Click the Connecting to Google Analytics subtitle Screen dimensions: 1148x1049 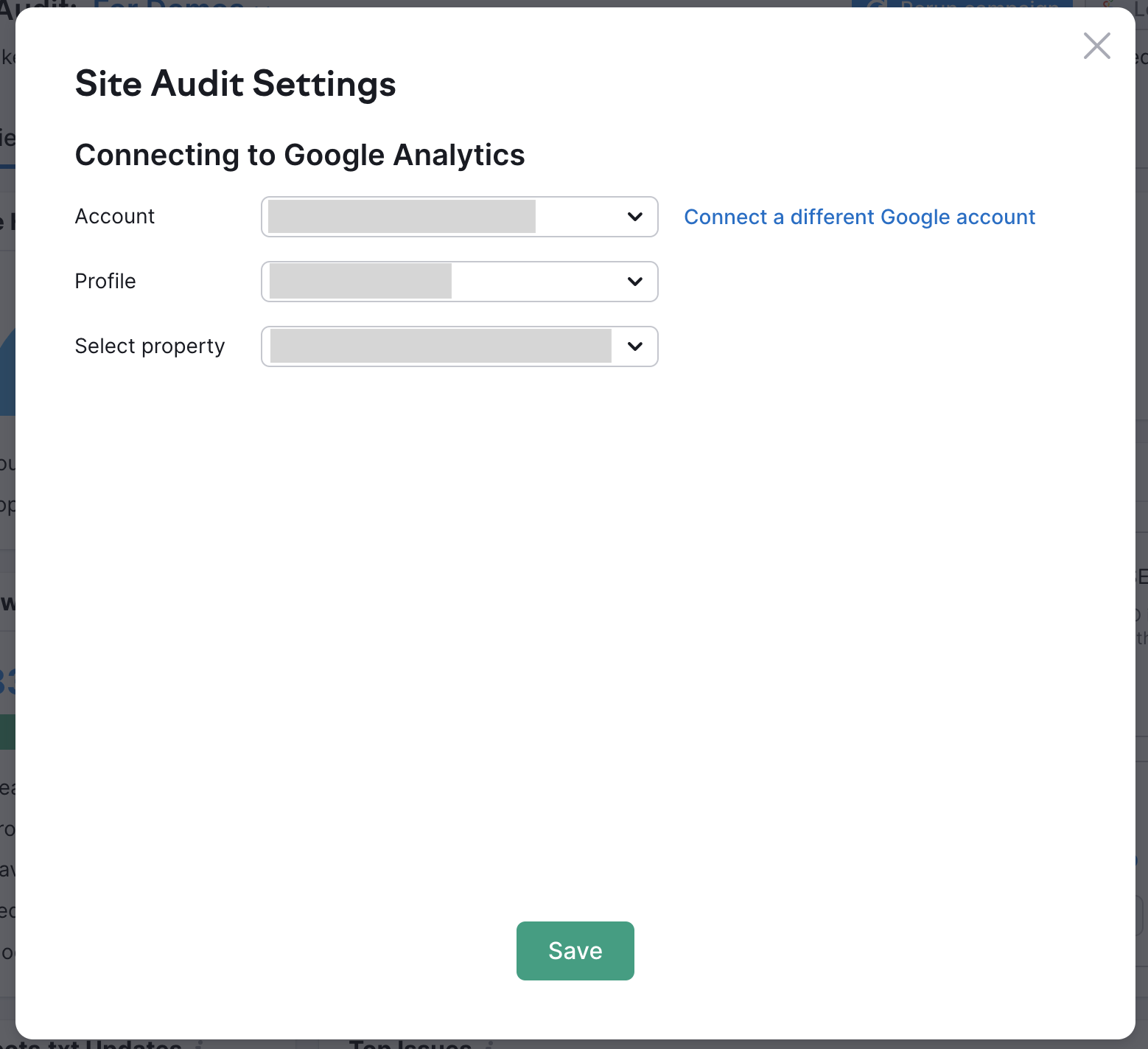(x=300, y=155)
